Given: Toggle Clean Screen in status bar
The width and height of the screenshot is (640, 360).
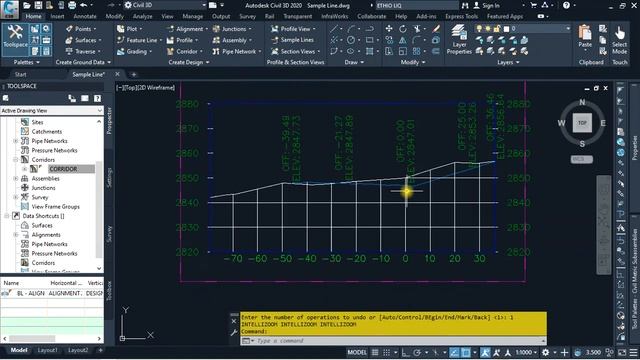Looking at the screenshot, I should point(622,352).
